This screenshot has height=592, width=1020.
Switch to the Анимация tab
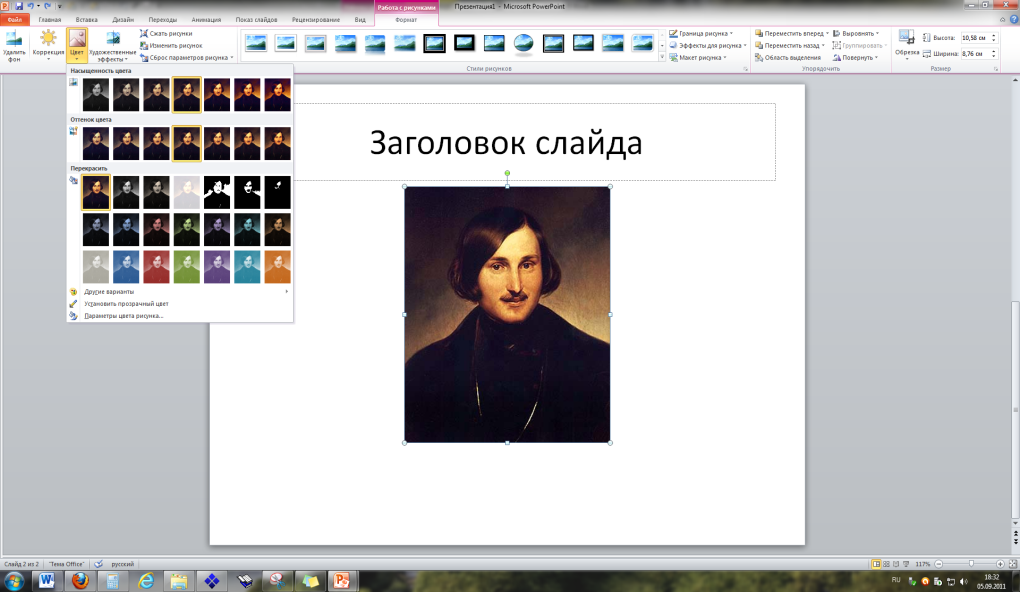(x=206, y=20)
